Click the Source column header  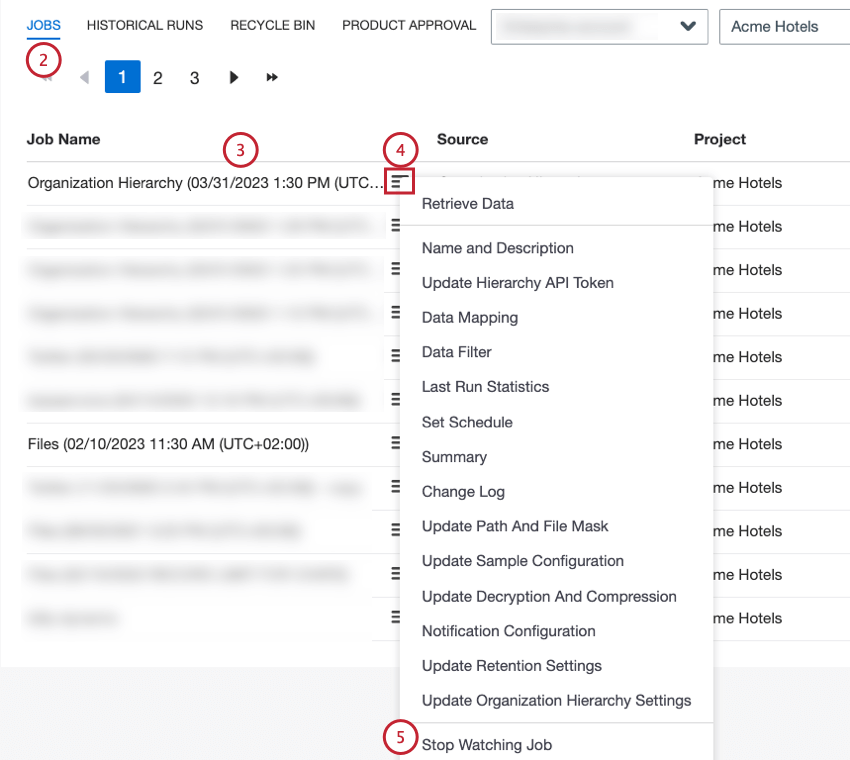click(x=462, y=139)
